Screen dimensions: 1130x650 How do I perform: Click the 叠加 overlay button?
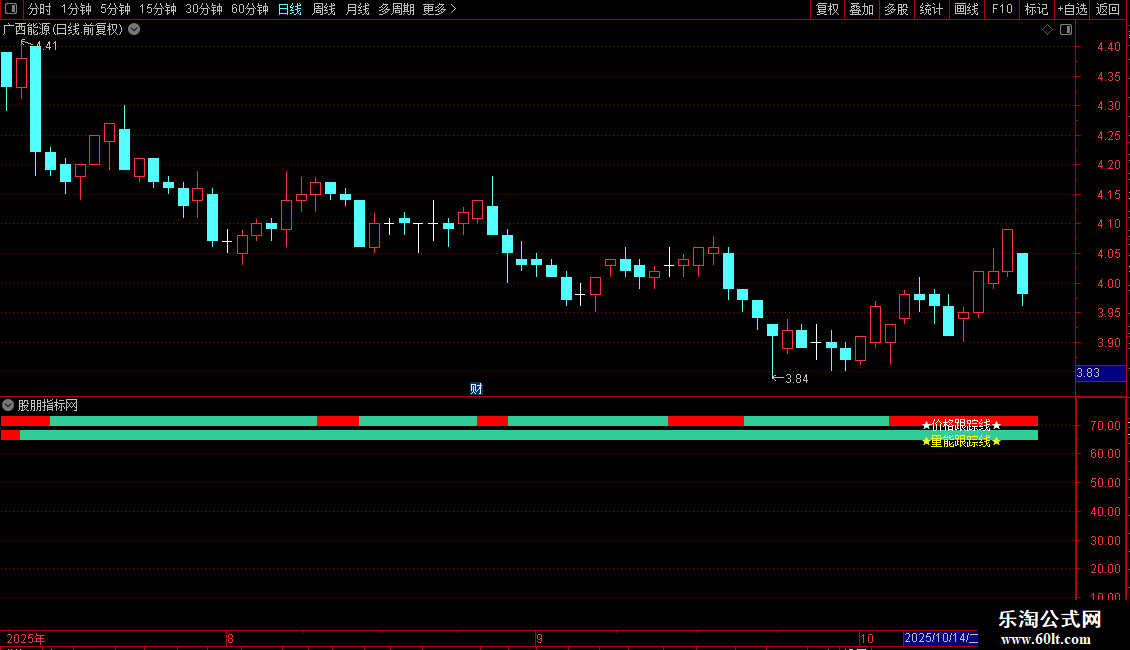tap(861, 9)
